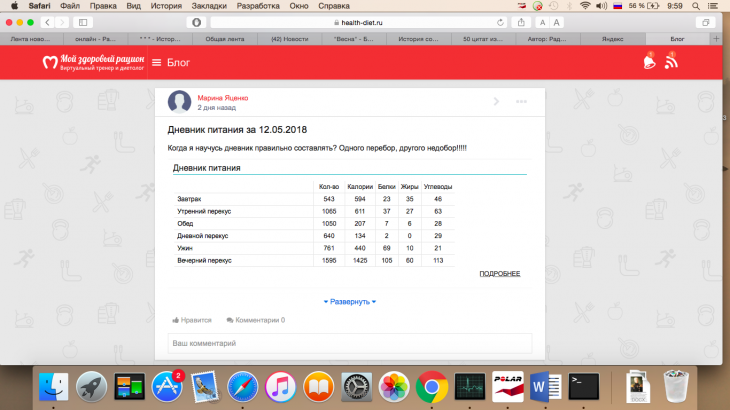This screenshot has height=410, width=730.
Task: Click the post's three-dots options icon
Action: pos(520,102)
